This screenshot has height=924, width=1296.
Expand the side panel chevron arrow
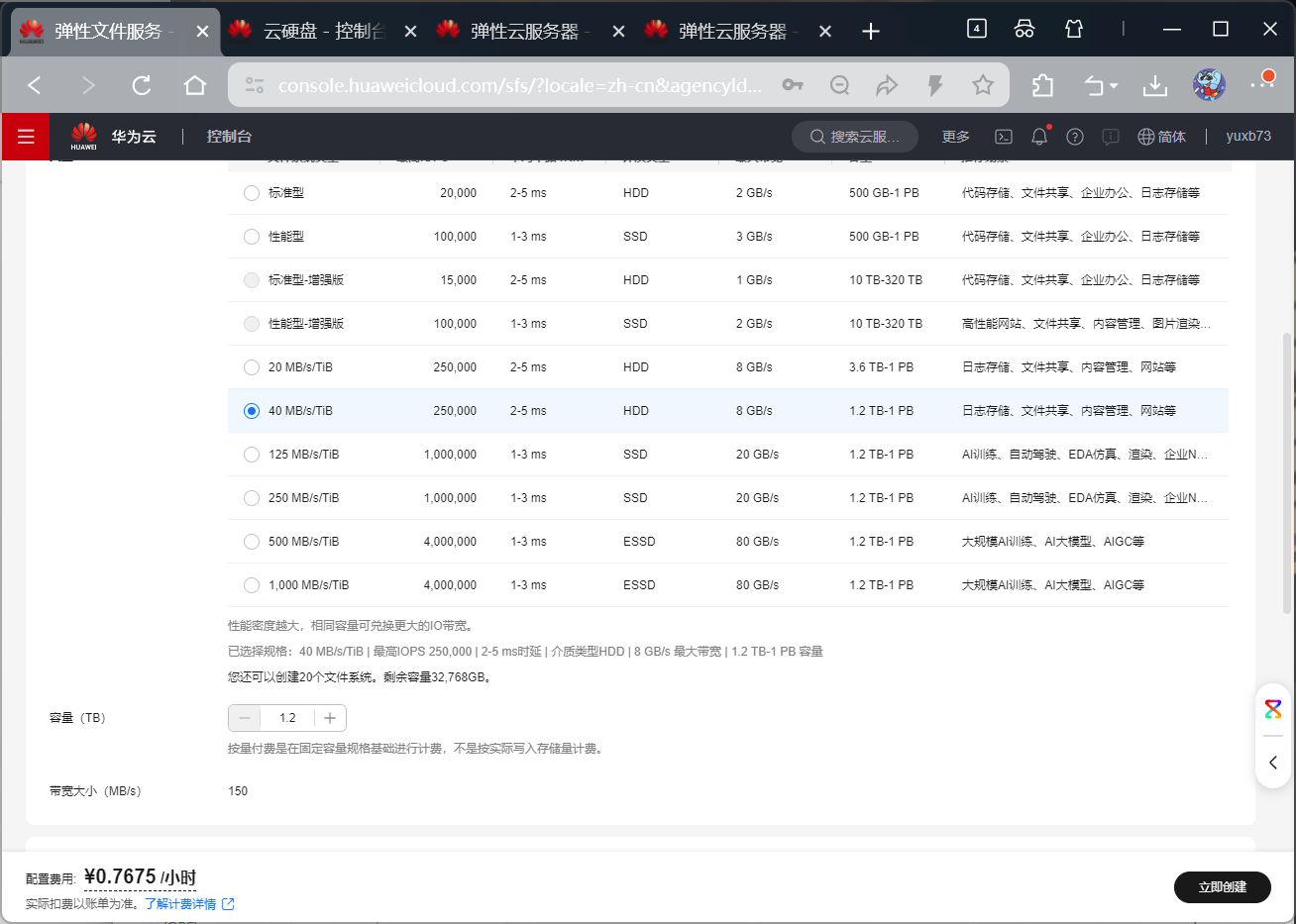click(1273, 763)
